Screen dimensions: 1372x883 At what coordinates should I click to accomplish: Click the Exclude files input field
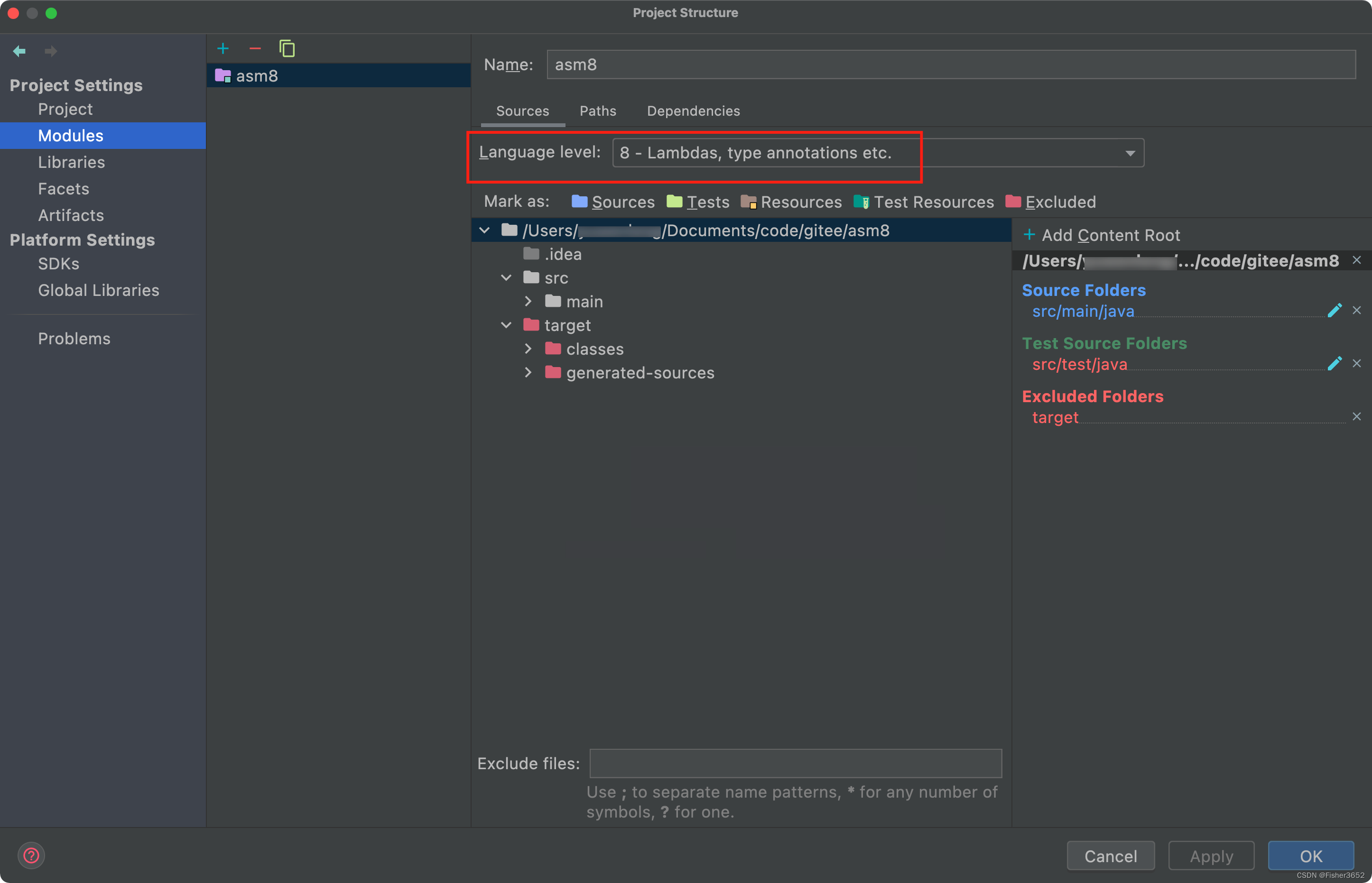[796, 764]
